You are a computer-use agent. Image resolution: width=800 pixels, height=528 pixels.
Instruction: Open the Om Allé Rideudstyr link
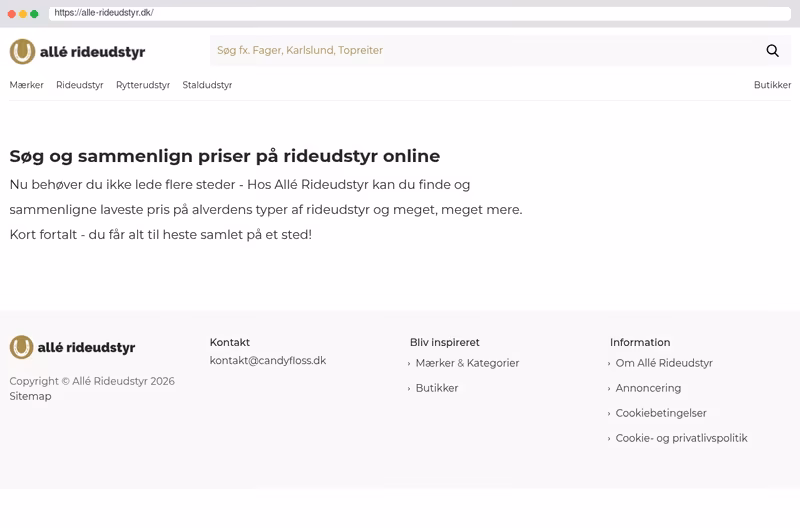tap(664, 363)
